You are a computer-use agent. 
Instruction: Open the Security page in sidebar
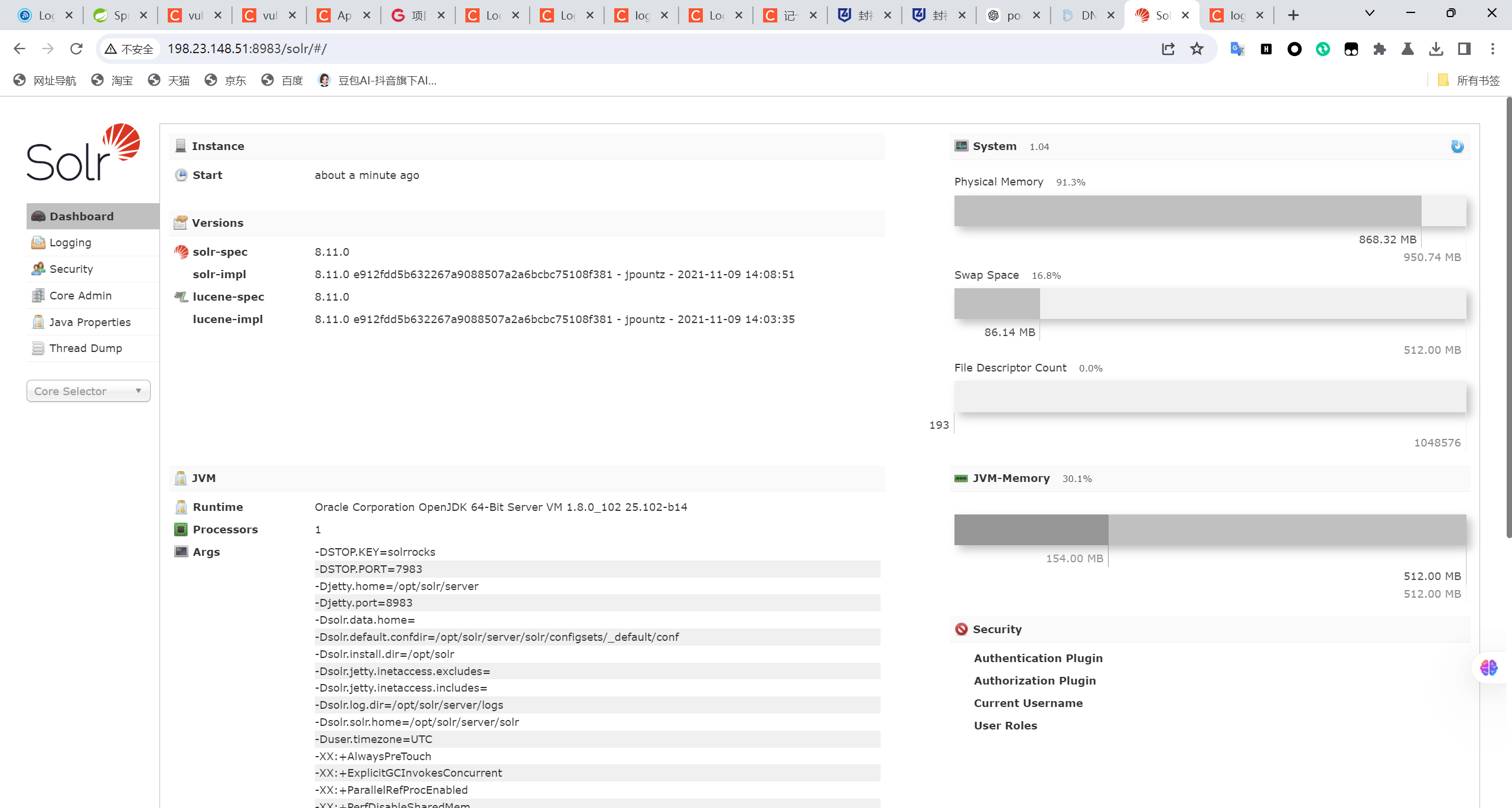coord(93,269)
